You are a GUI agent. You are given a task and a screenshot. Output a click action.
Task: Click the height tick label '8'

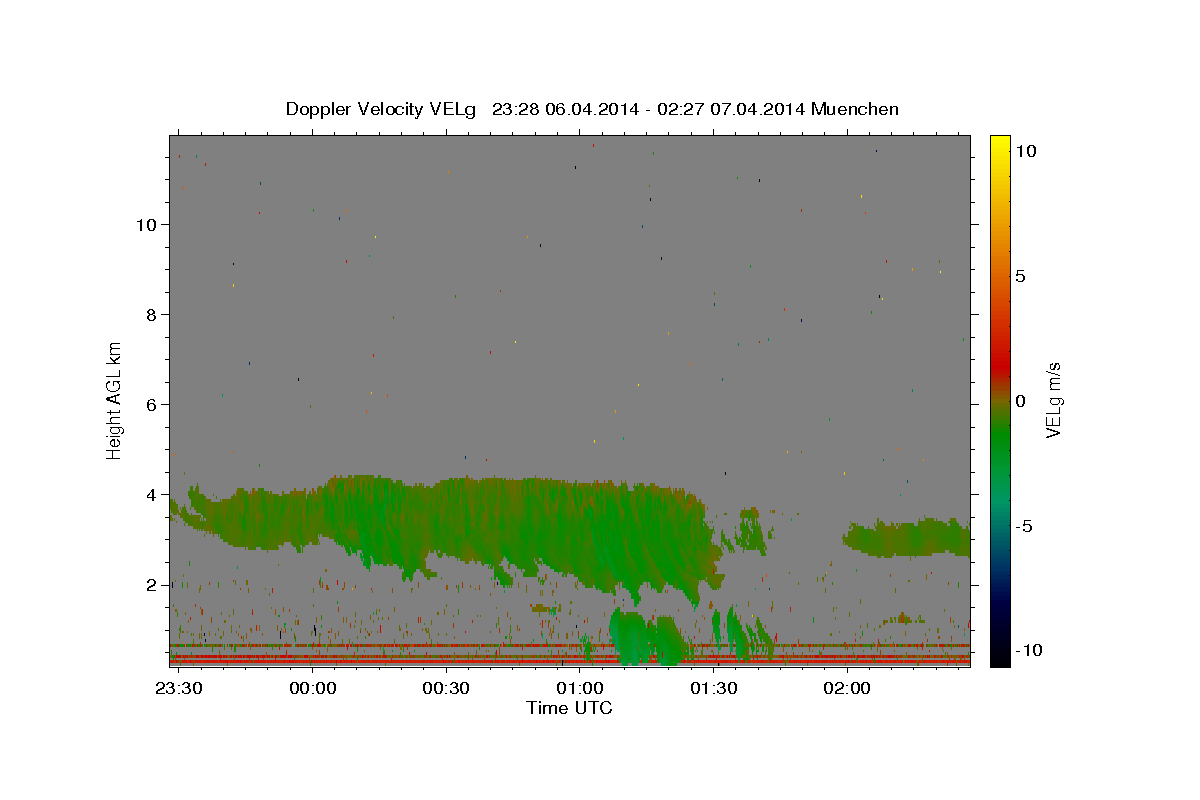152,314
